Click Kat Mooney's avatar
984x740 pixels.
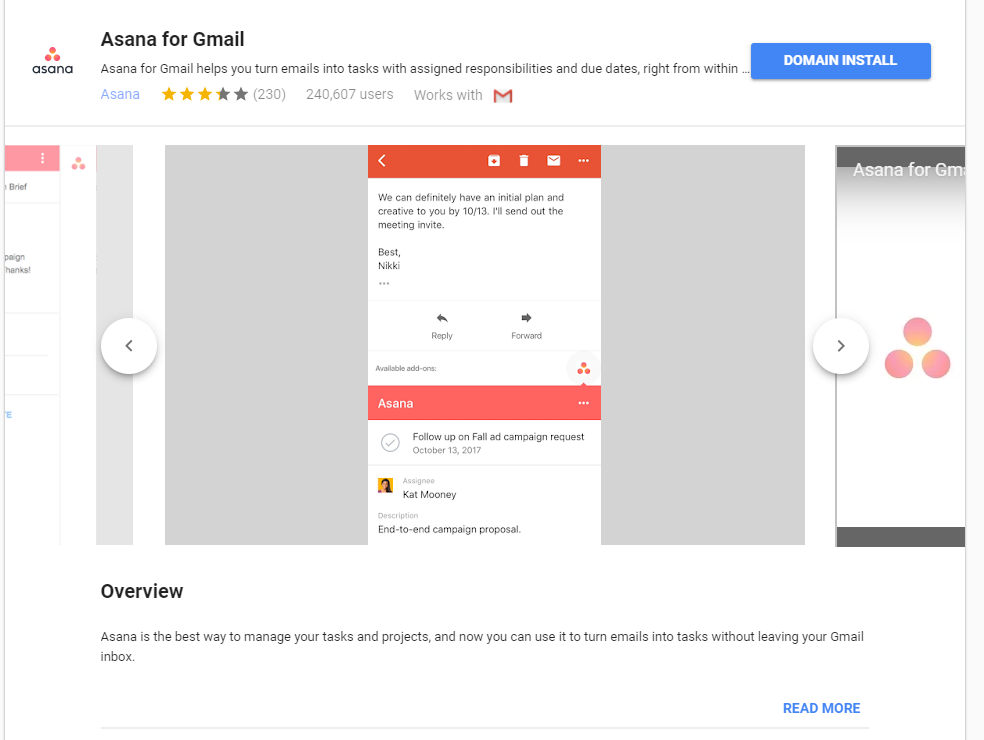[x=385, y=485]
